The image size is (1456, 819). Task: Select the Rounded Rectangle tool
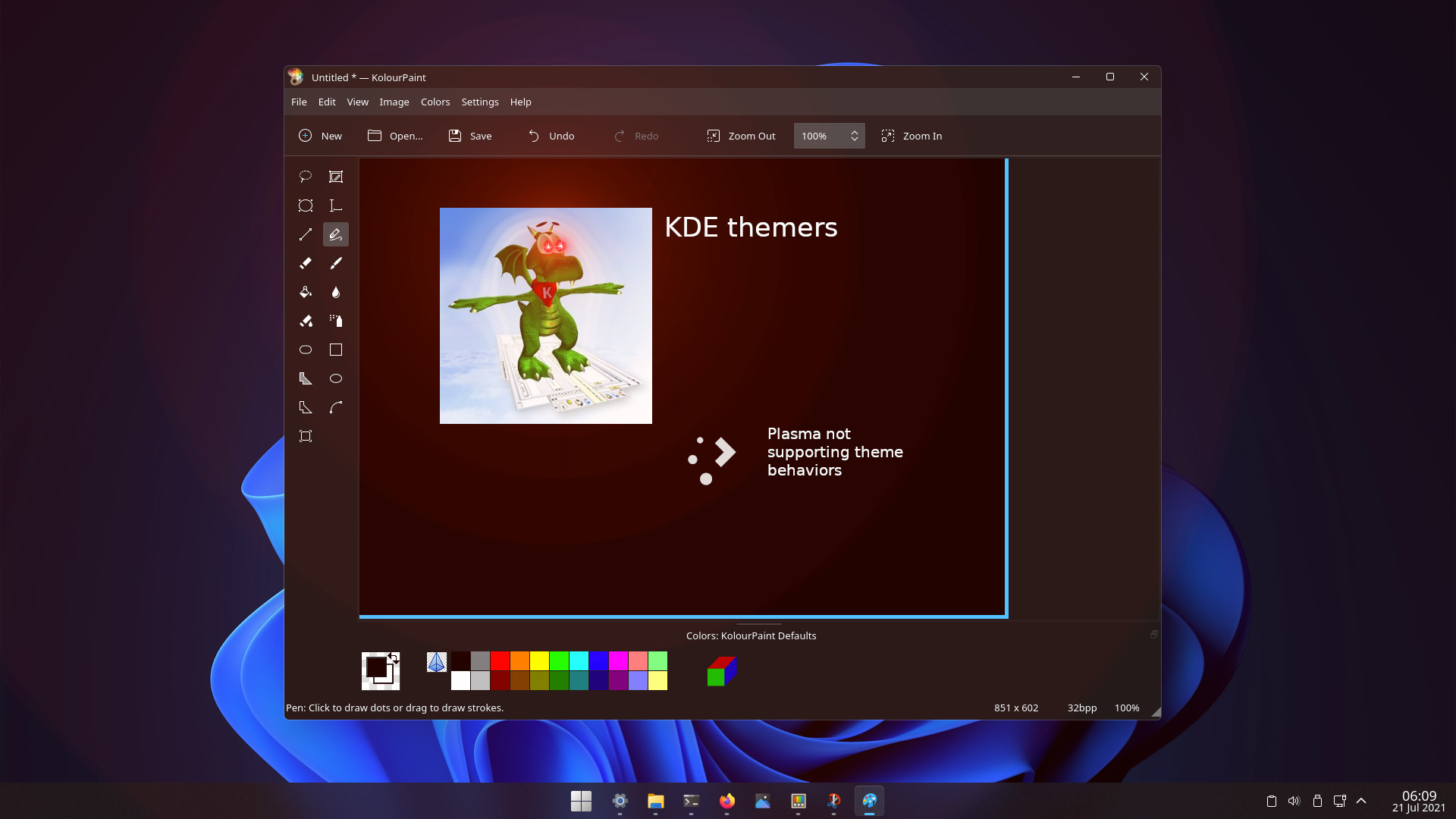306,350
